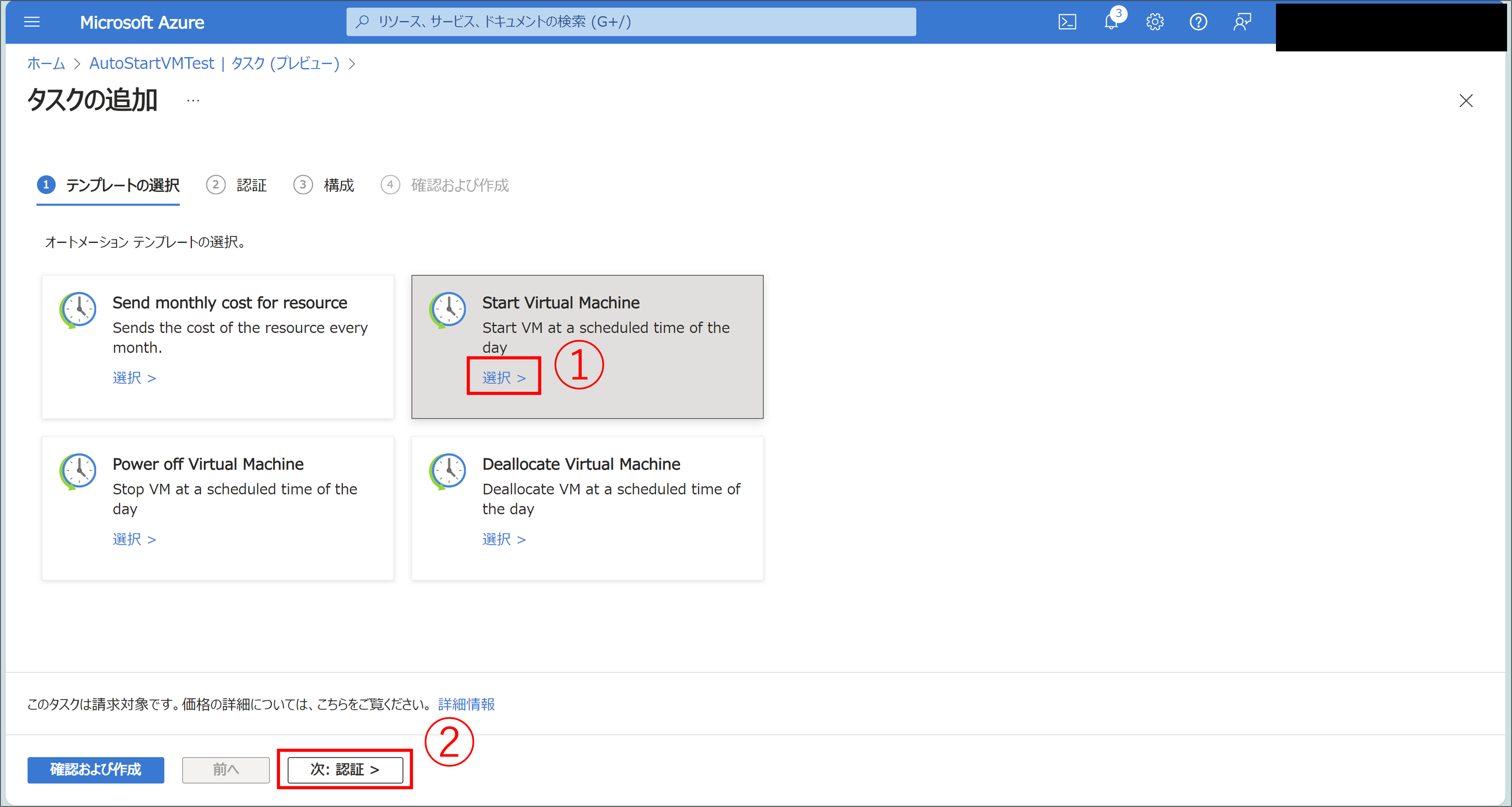Open Cloud Shell from the header
This screenshot has height=807, width=1512.
pyautogui.click(x=1067, y=22)
